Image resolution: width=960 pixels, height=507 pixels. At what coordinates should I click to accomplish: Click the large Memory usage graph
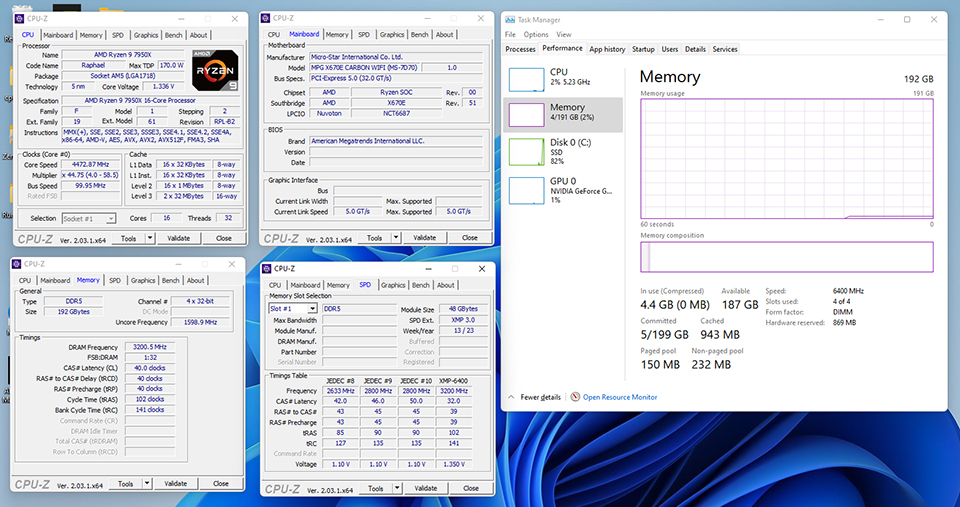click(x=787, y=158)
